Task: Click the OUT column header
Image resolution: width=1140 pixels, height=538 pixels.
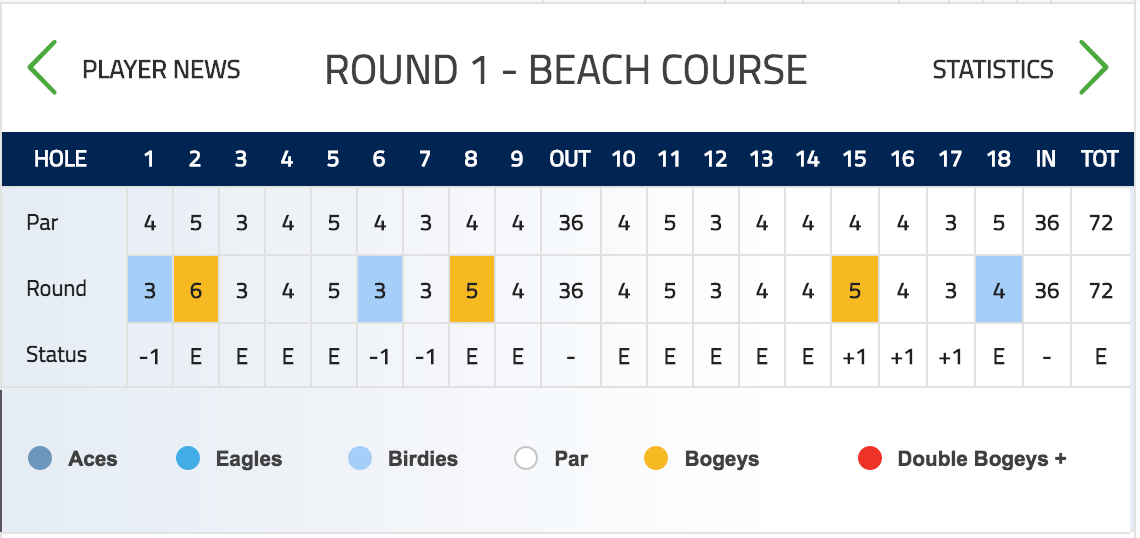Action: coord(570,159)
